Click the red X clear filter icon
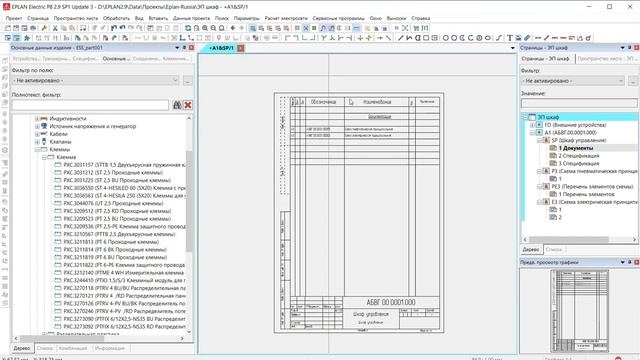The image size is (640, 360). 188,105
